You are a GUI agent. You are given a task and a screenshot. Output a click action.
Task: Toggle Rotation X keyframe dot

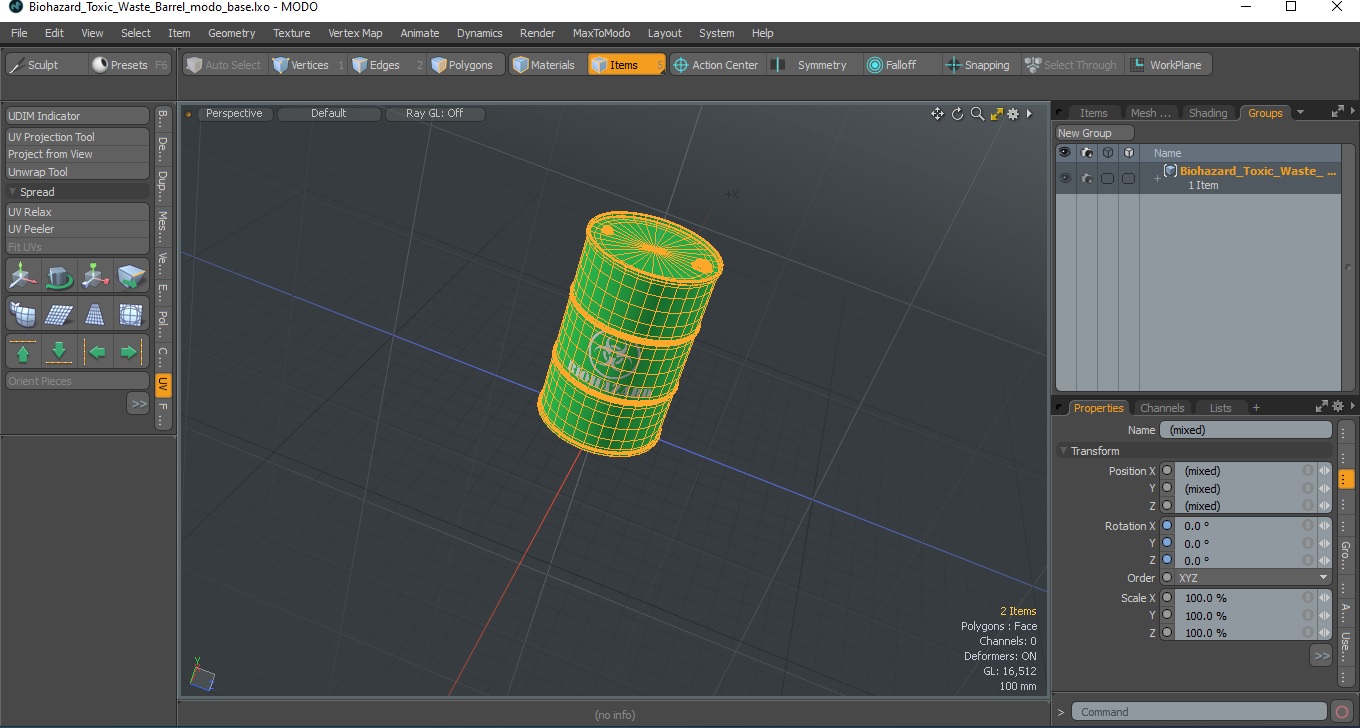pyautogui.click(x=1167, y=526)
